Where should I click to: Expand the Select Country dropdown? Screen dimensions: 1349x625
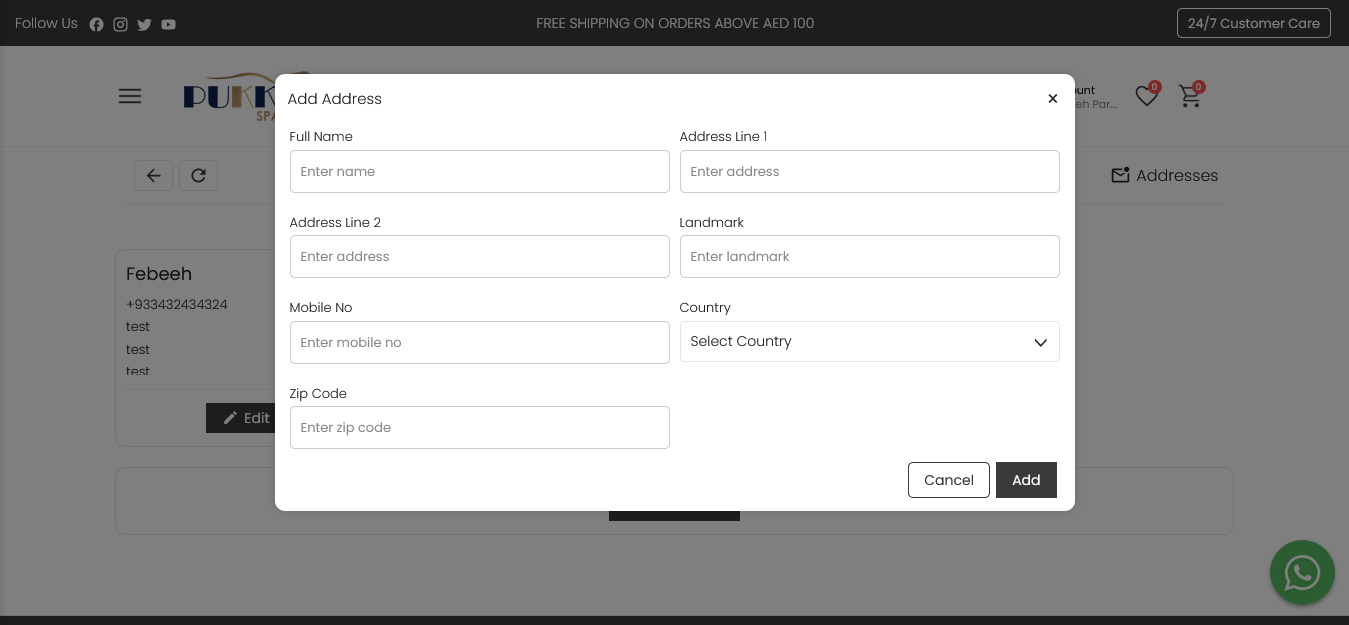(x=869, y=342)
